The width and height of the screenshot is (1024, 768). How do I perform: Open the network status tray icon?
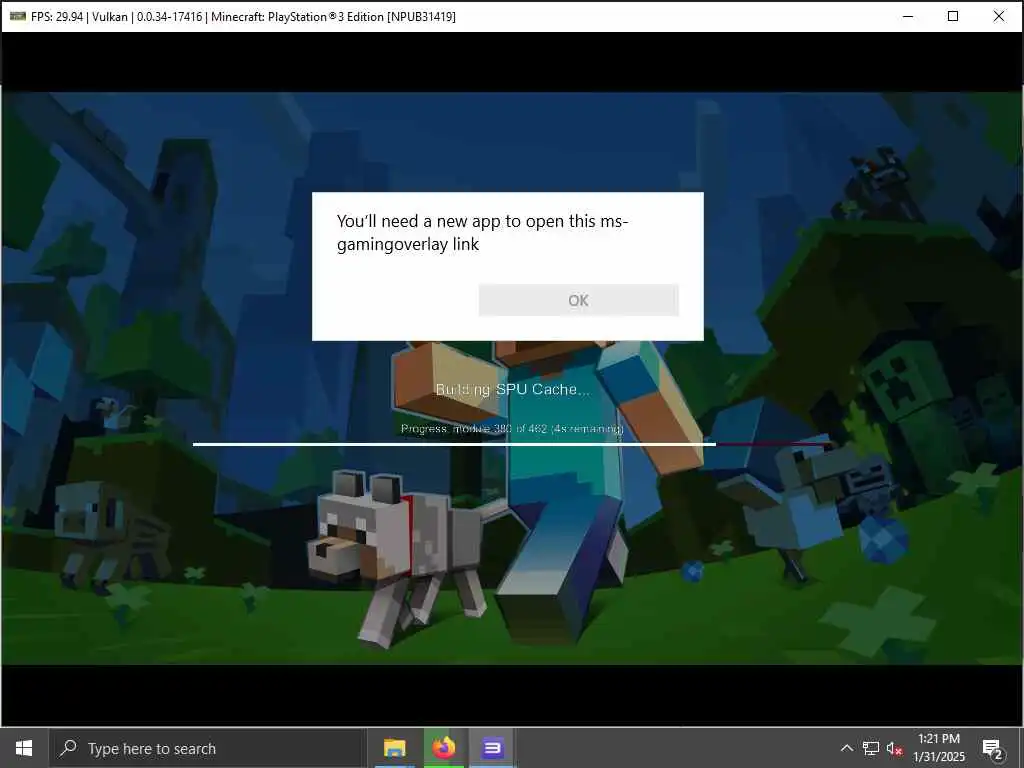point(871,748)
